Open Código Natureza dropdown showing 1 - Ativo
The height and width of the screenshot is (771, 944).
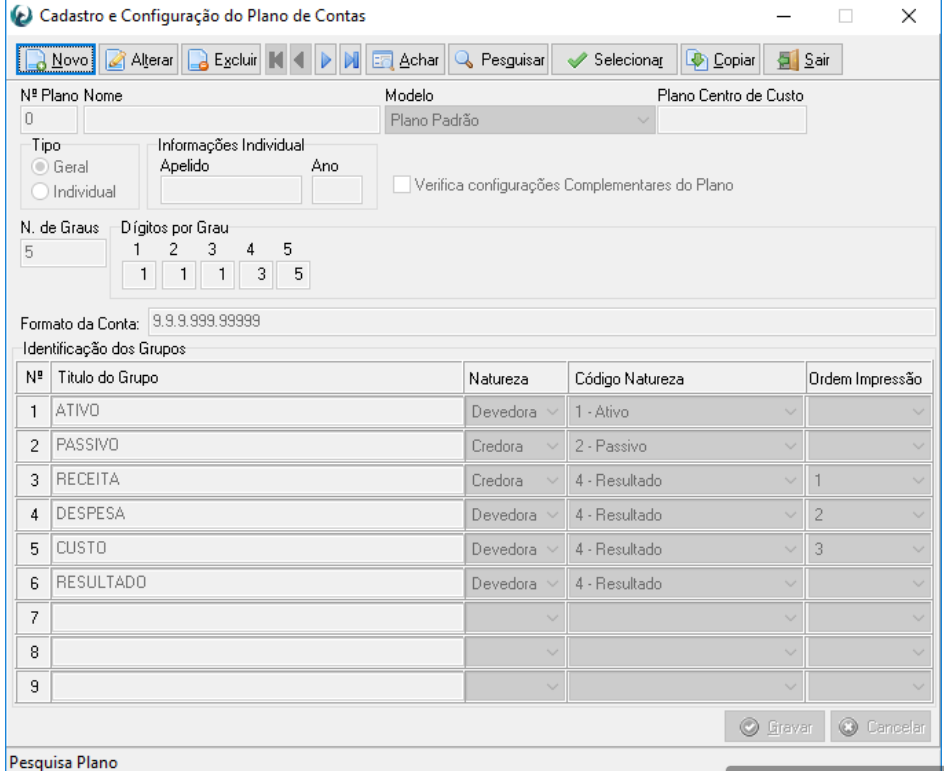click(686, 412)
